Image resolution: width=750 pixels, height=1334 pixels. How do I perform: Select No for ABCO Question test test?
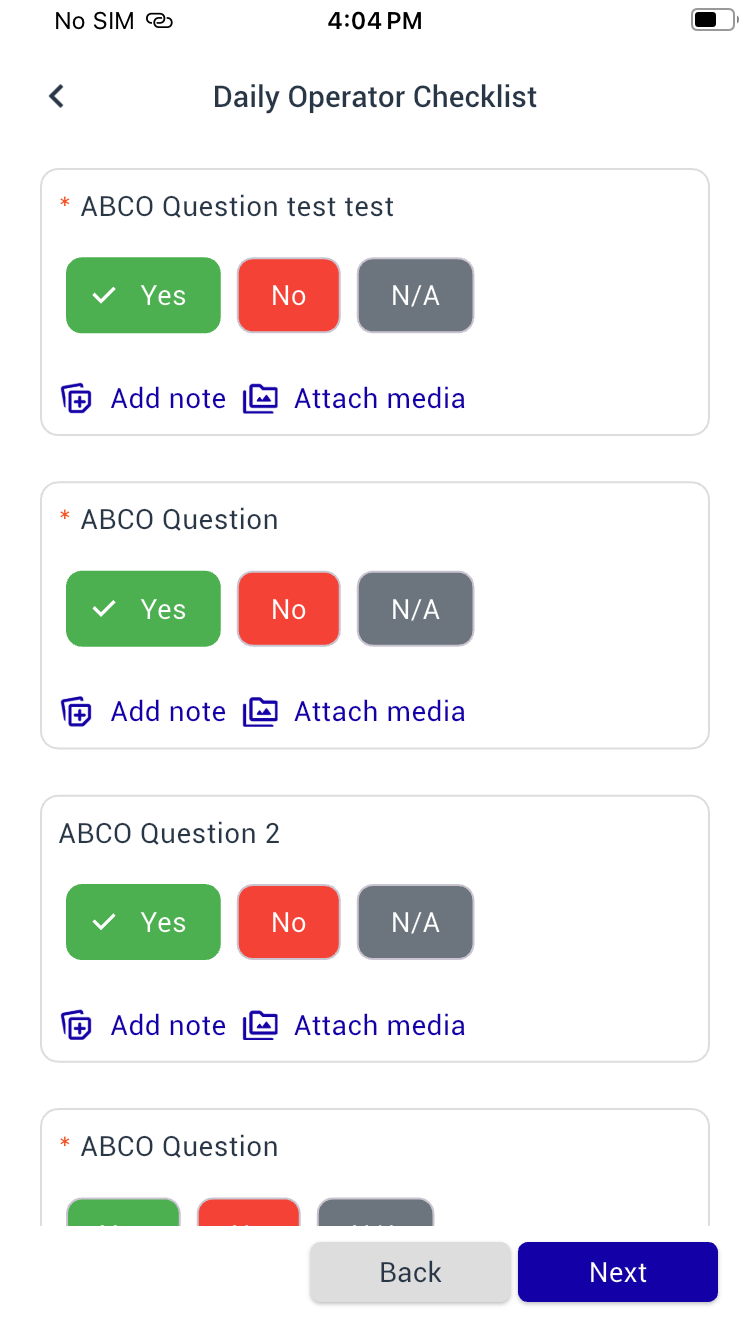(288, 296)
